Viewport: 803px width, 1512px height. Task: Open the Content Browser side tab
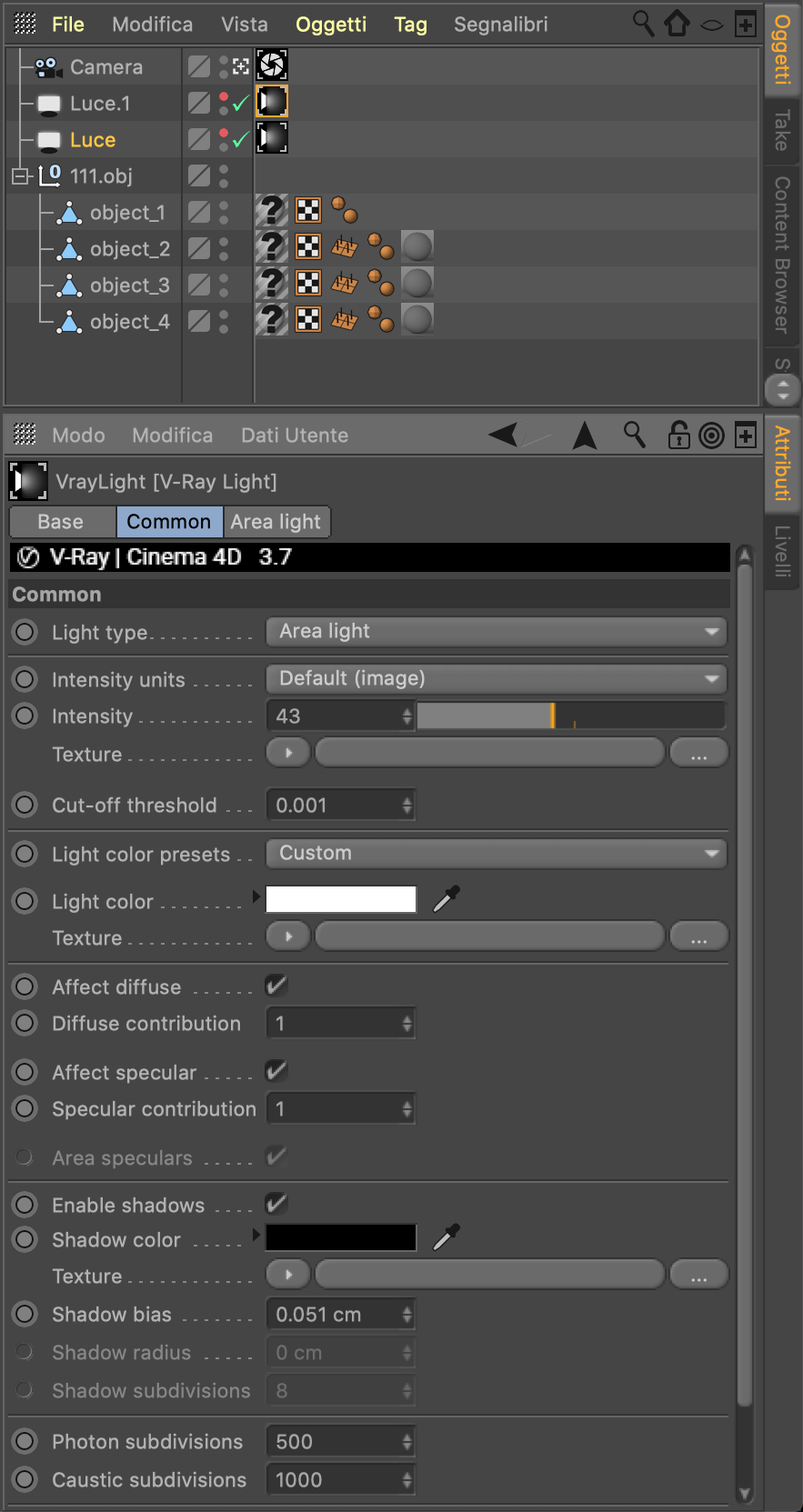[781, 255]
